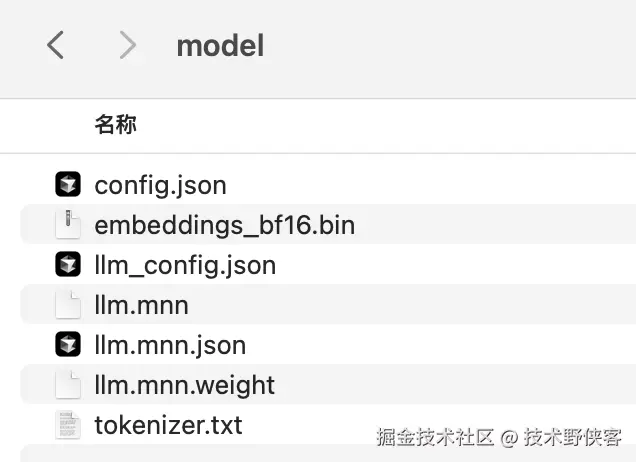The width and height of the screenshot is (636, 462).
Task: Click the 掘金技术社区 watermark text
Action: coord(436,437)
